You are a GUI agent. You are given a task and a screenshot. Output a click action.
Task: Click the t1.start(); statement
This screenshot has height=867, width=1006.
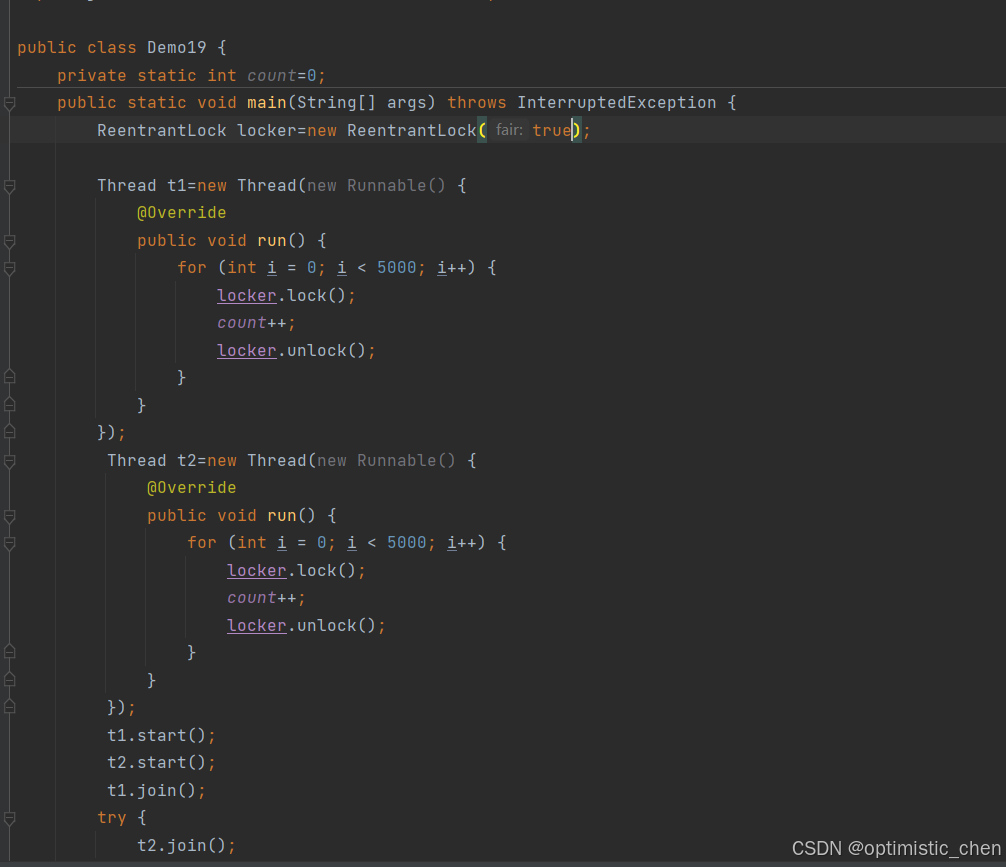point(162,735)
